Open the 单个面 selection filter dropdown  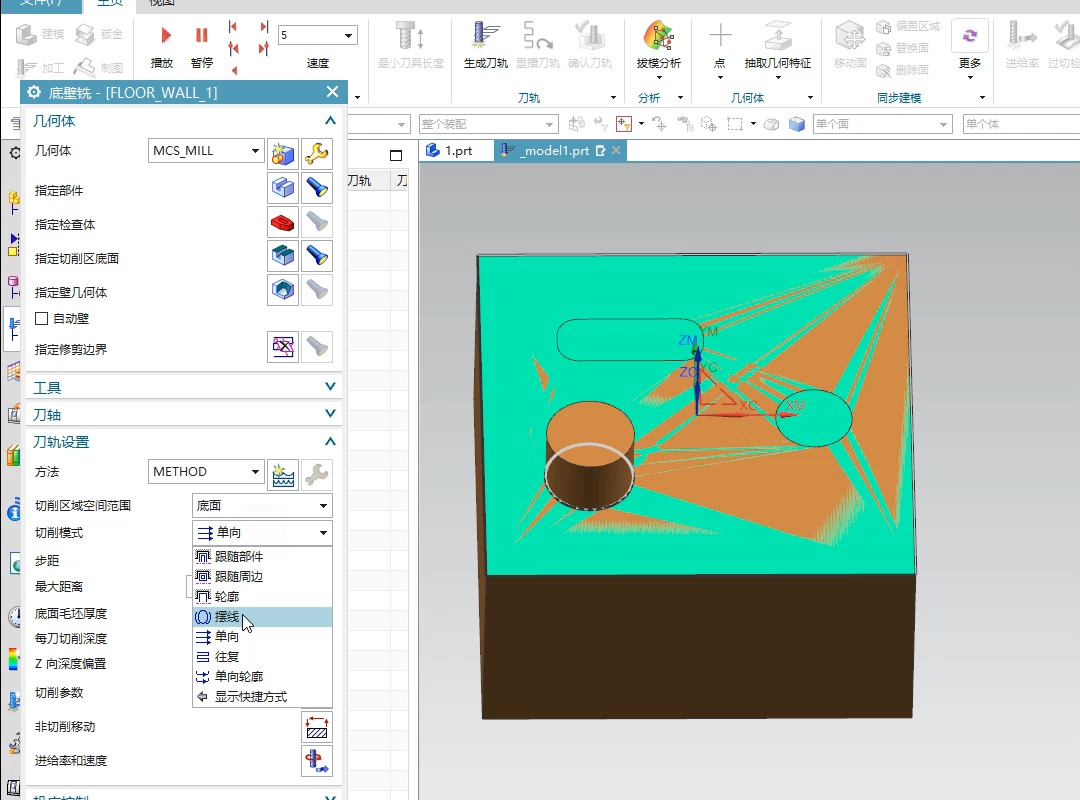click(882, 124)
